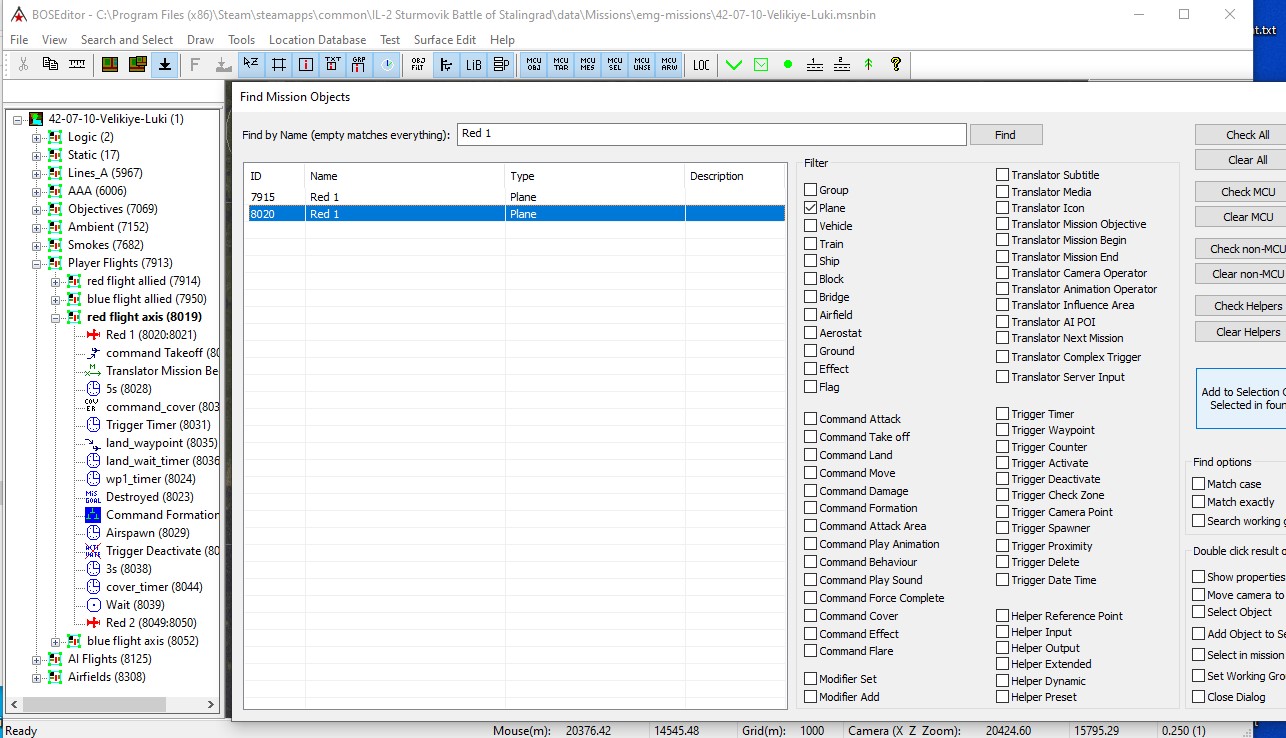Image resolution: width=1286 pixels, height=738 pixels.
Task: Expand the Logic (2) tree node
Action: [x=37, y=137]
